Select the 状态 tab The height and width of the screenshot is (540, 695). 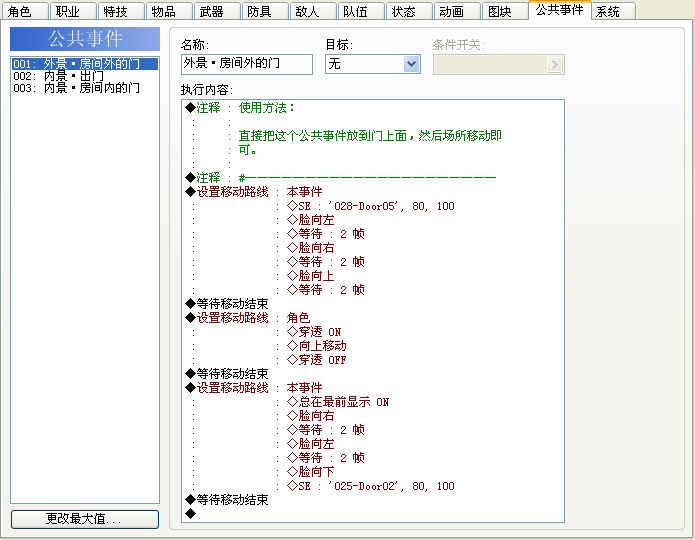pos(409,11)
